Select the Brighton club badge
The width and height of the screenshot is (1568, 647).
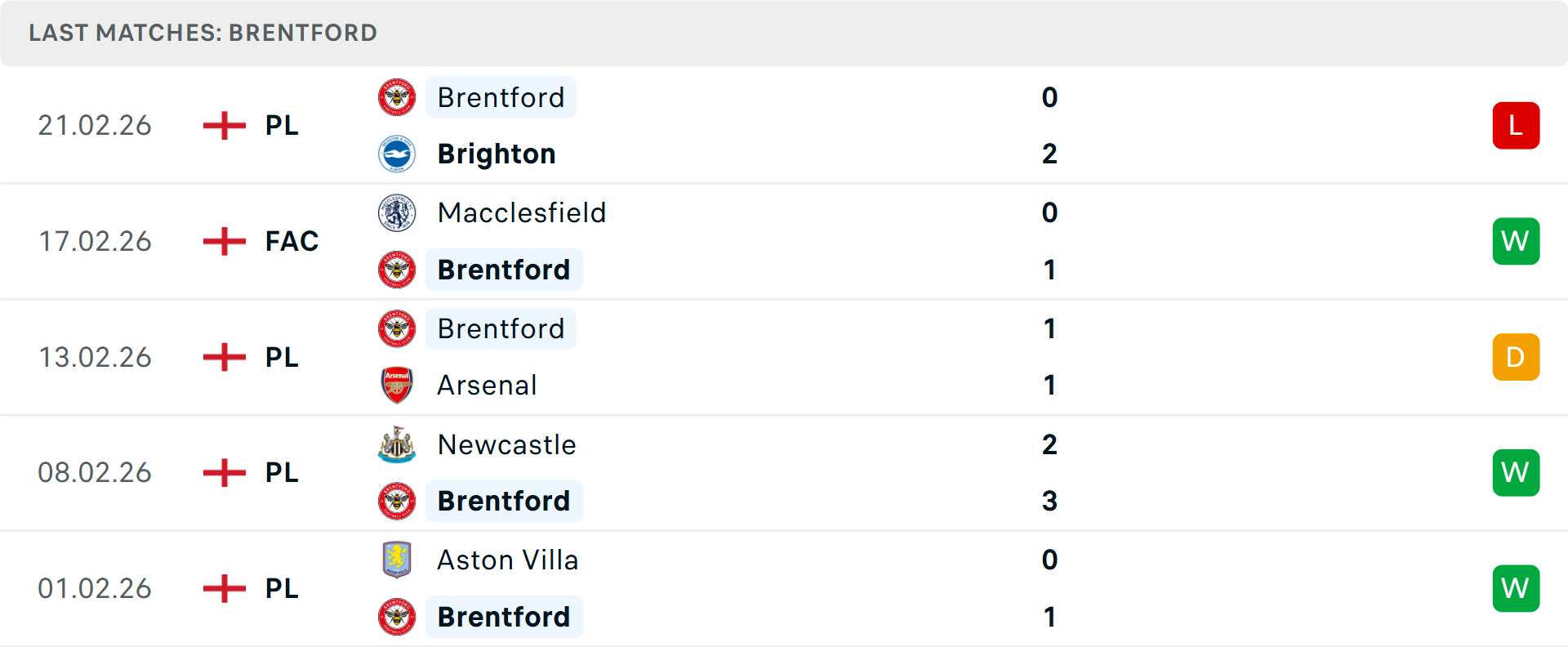[x=397, y=154]
